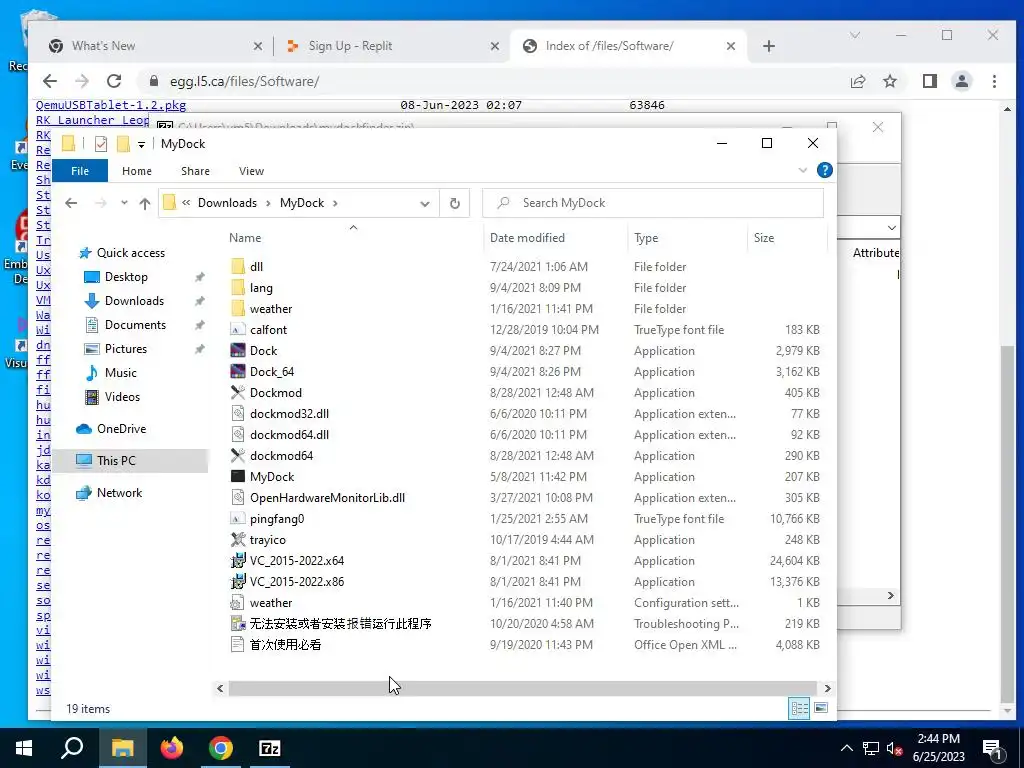Open 7-Zip from the taskbar

pos(270,748)
